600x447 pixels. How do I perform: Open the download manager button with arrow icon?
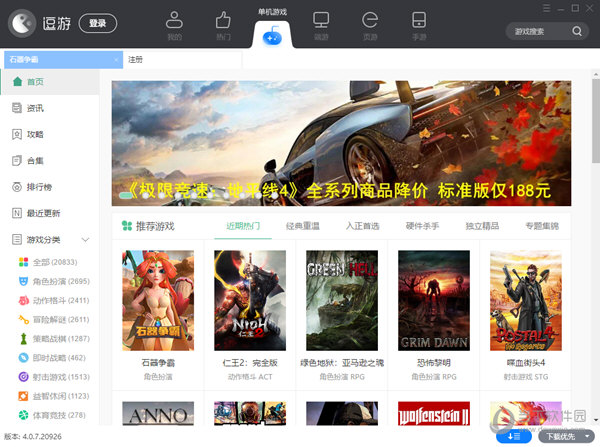click(x=514, y=436)
